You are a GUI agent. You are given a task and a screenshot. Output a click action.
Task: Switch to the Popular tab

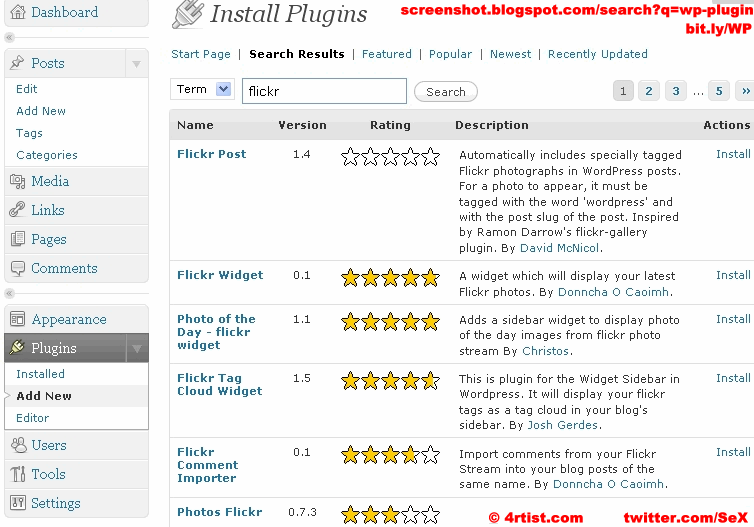pyautogui.click(x=451, y=54)
